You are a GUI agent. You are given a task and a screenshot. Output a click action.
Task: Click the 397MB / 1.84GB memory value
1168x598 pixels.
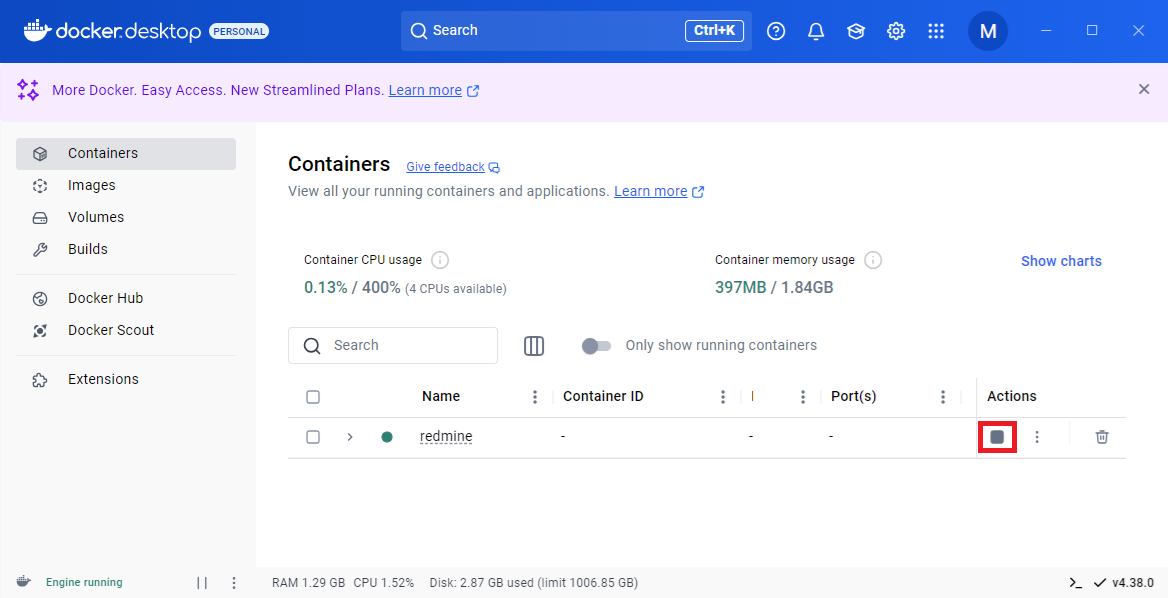774,287
